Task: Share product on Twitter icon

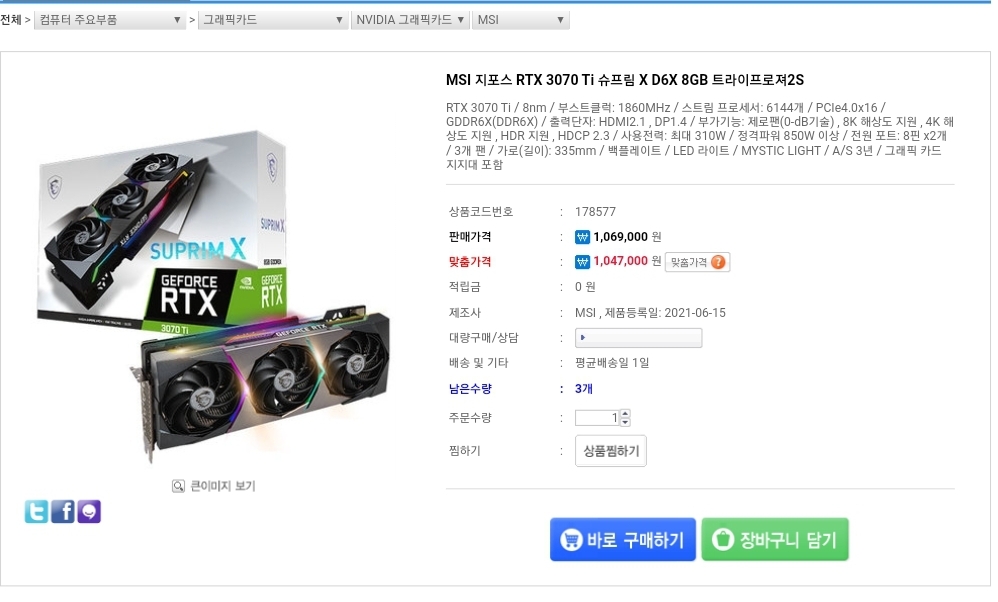Action: pyautogui.click(x=36, y=513)
